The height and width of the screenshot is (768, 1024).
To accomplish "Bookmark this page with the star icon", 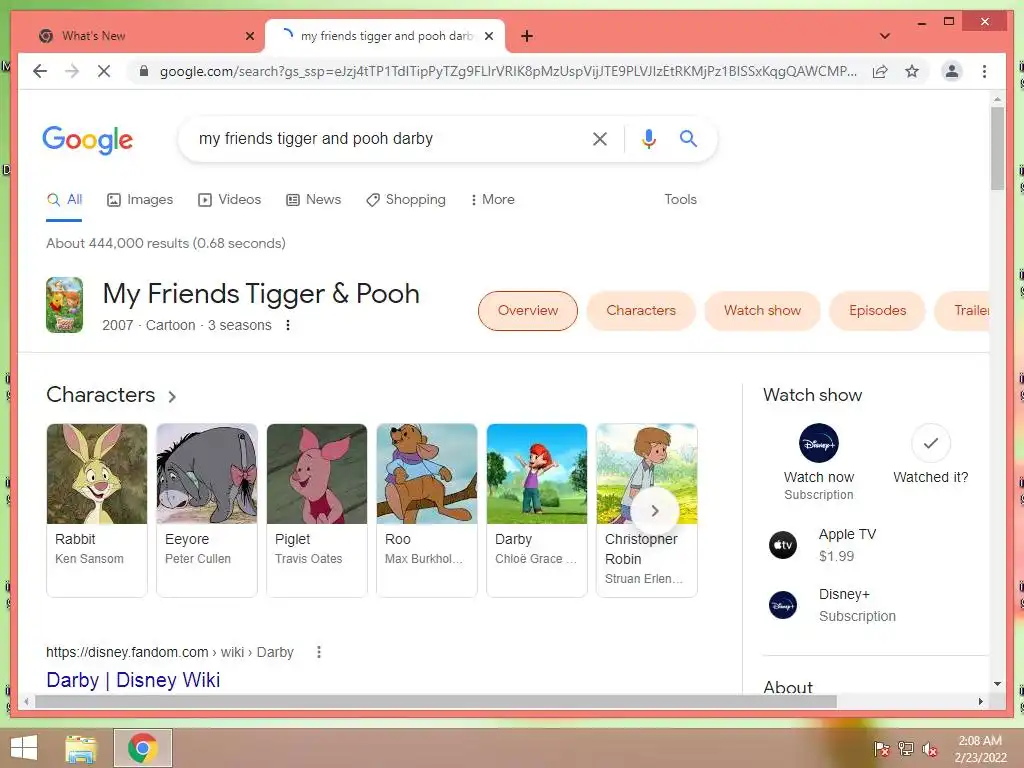I will 912,71.
